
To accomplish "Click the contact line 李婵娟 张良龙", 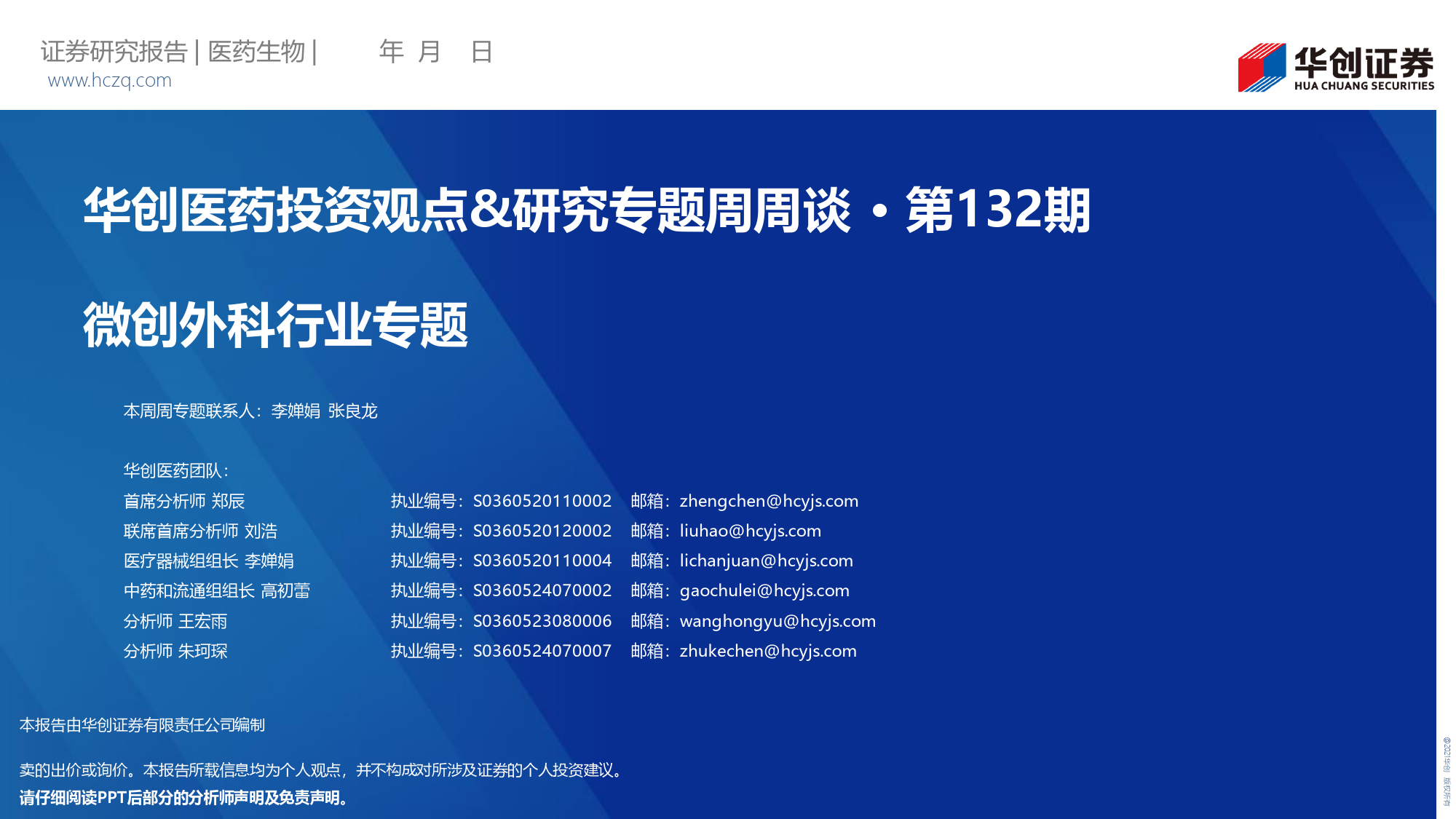I will (324, 411).
